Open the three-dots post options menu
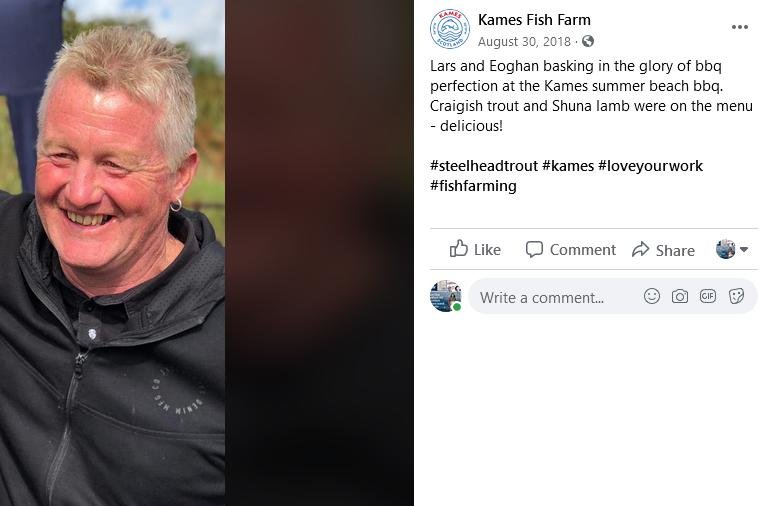The width and height of the screenshot is (765, 506). click(740, 27)
